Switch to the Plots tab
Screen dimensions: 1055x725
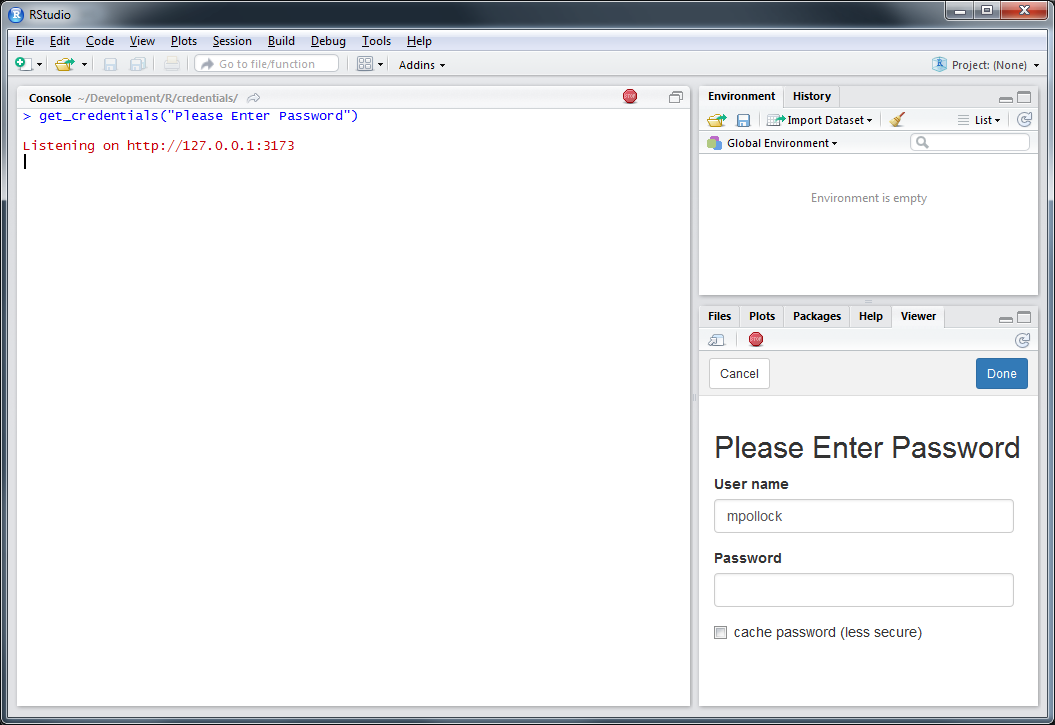pyautogui.click(x=762, y=316)
